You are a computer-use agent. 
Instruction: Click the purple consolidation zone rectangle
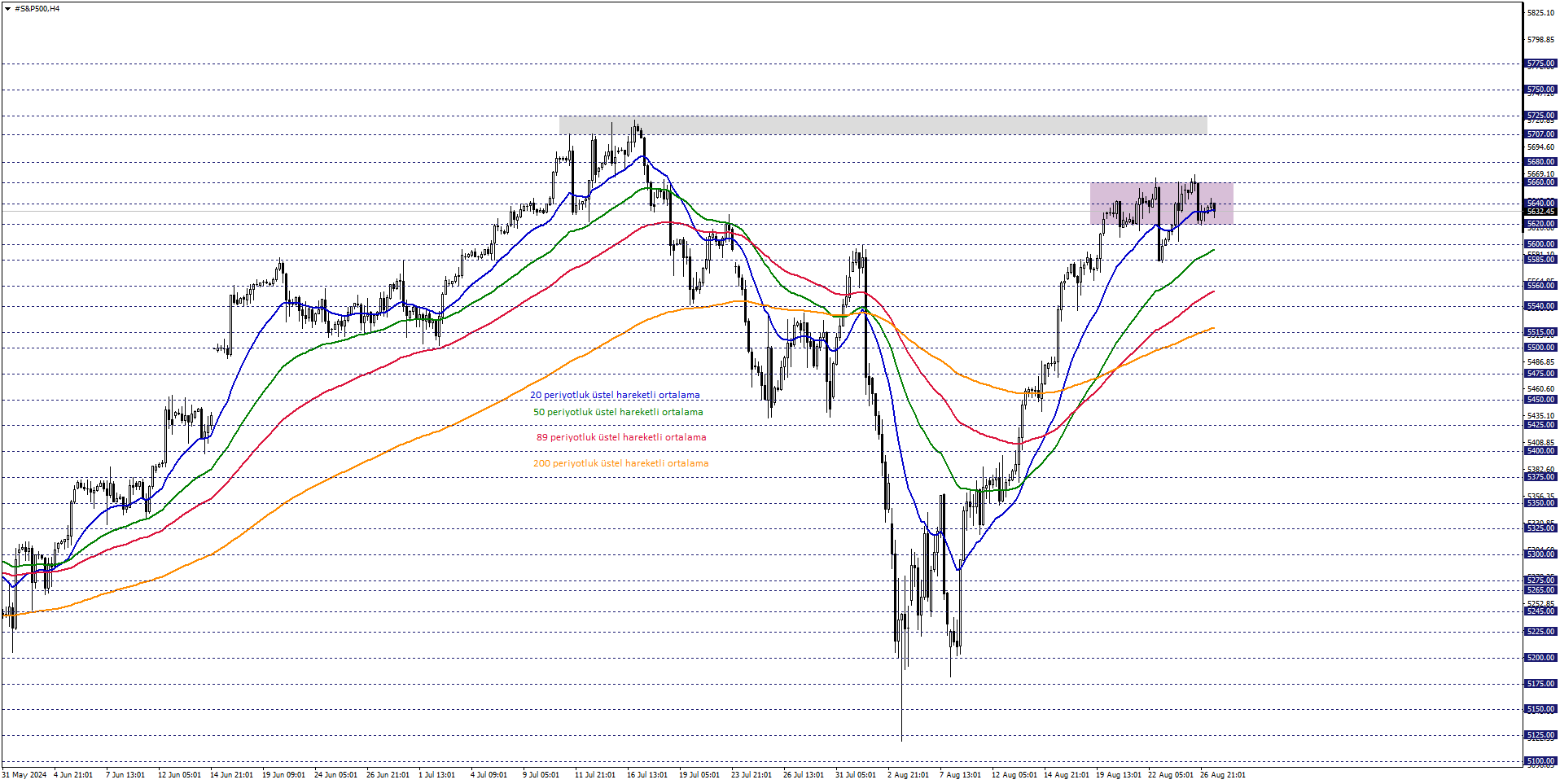coord(1162,204)
